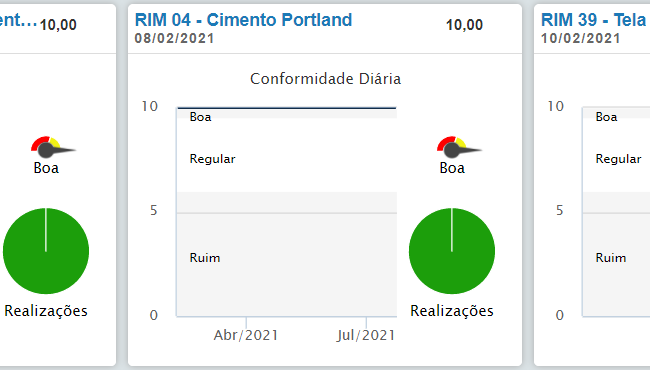Image resolution: width=650 pixels, height=370 pixels.
Task: Click the gauge icon in the leftmost card
Action: [x=53, y=147]
